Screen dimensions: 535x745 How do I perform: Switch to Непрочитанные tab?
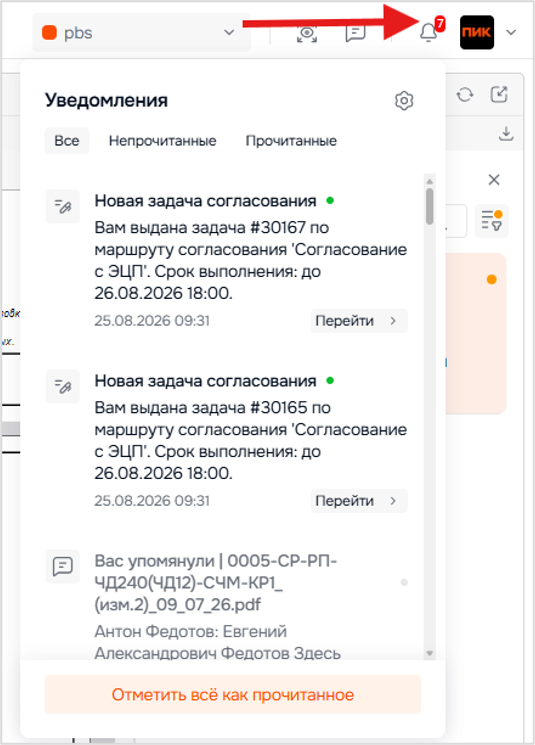point(162,141)
